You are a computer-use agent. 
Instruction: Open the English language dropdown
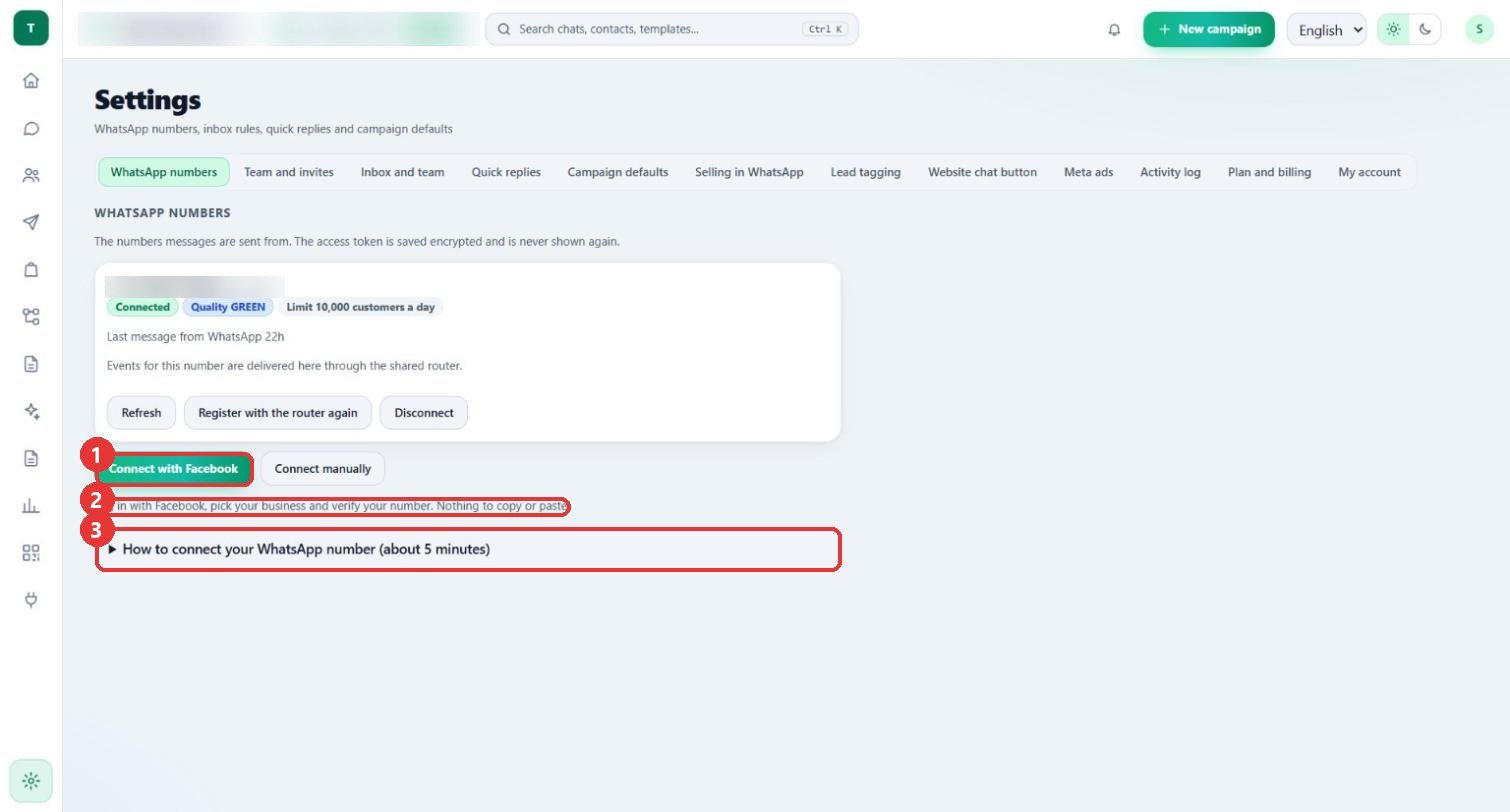pos(1327,29)
